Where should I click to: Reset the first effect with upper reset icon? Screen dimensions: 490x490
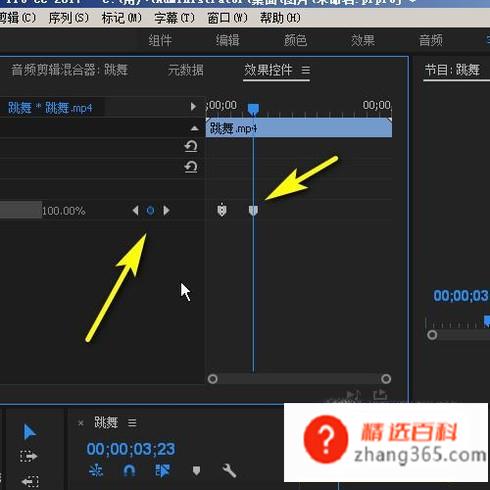tap(191, 146)
